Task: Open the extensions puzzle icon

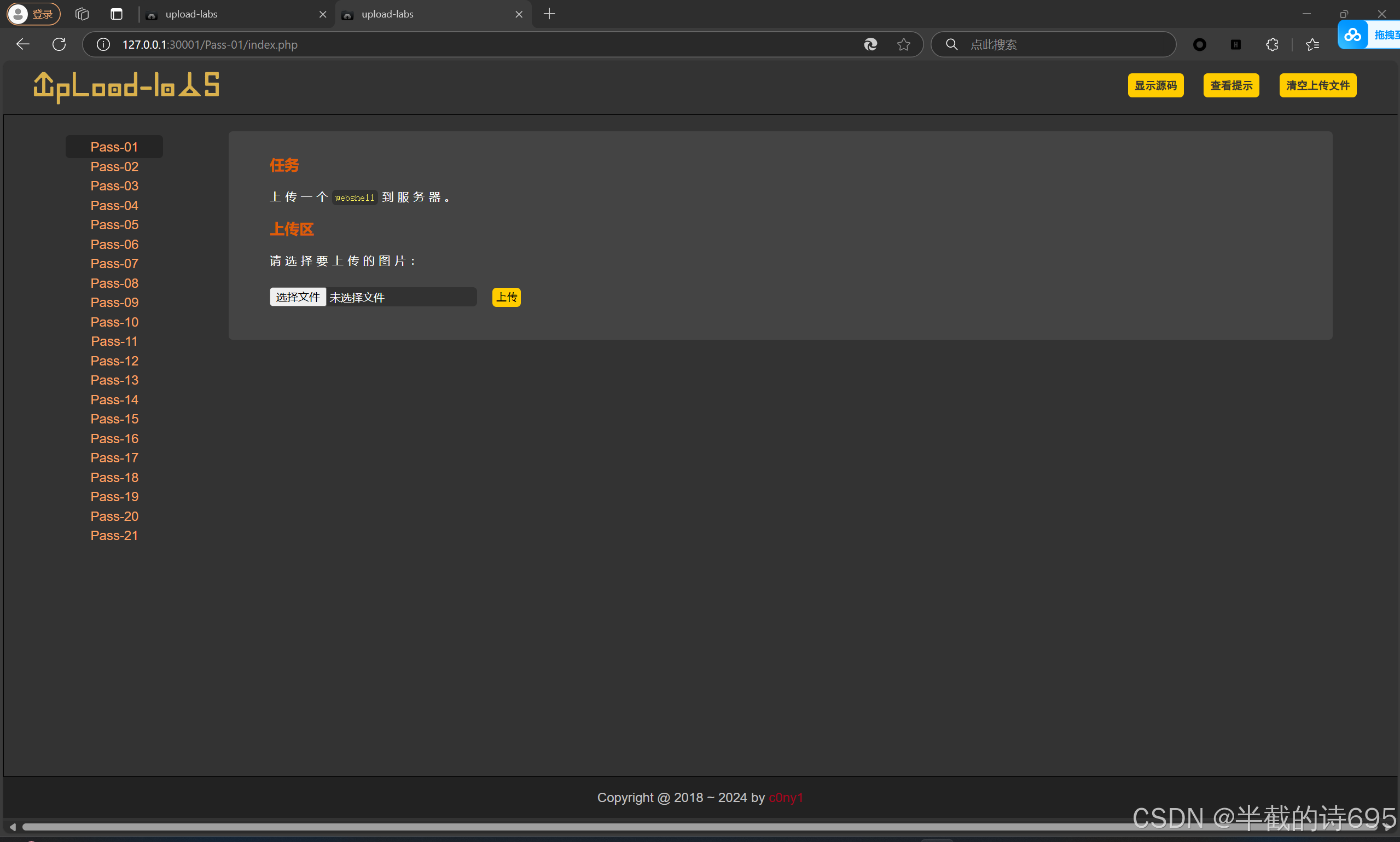Action: point(1272,44)
